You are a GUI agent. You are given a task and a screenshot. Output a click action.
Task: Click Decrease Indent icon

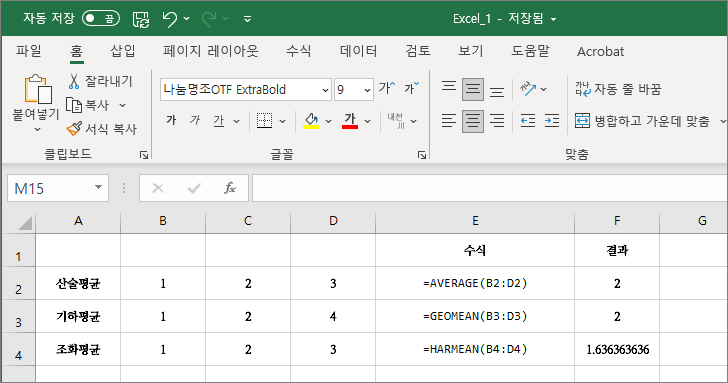click(528, 121)
